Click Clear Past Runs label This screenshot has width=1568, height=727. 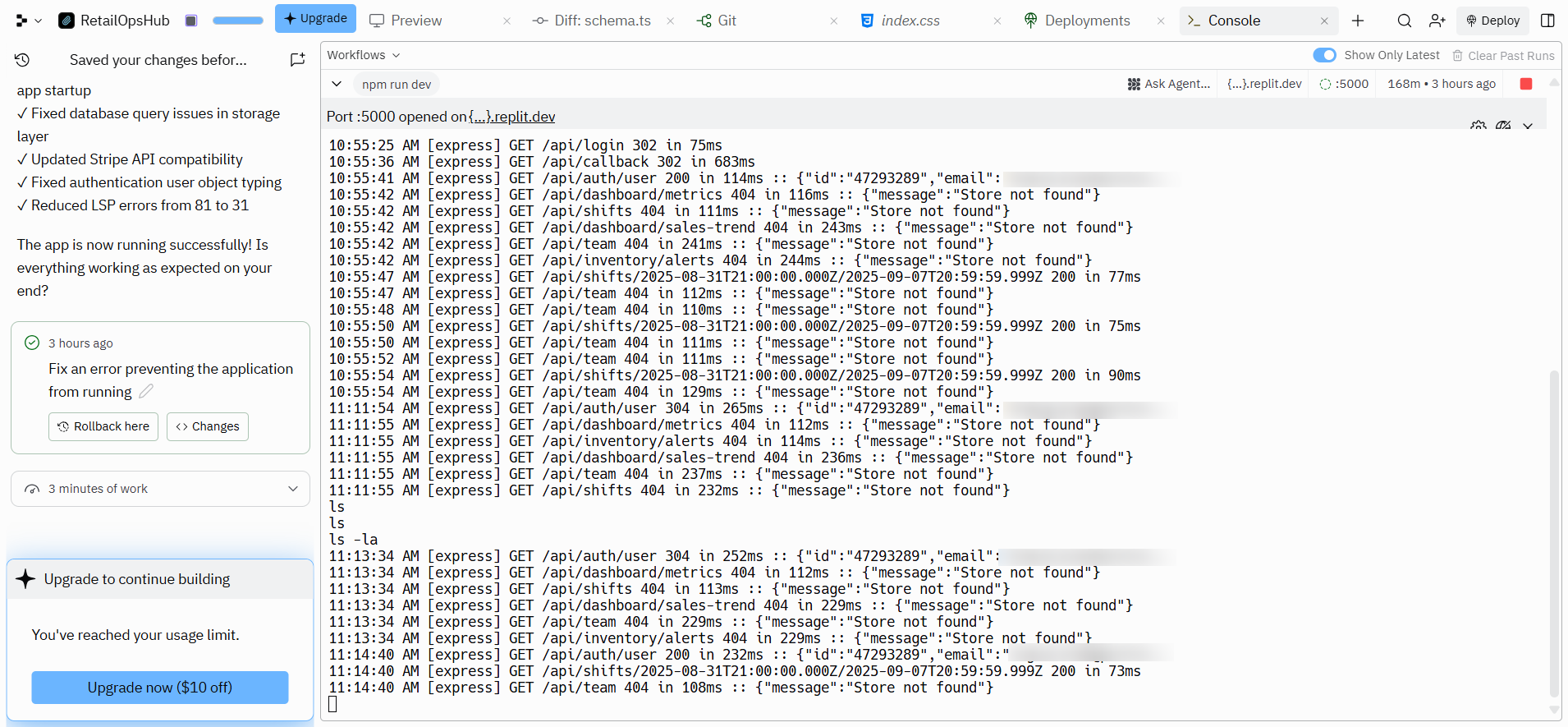(1511, 55)
